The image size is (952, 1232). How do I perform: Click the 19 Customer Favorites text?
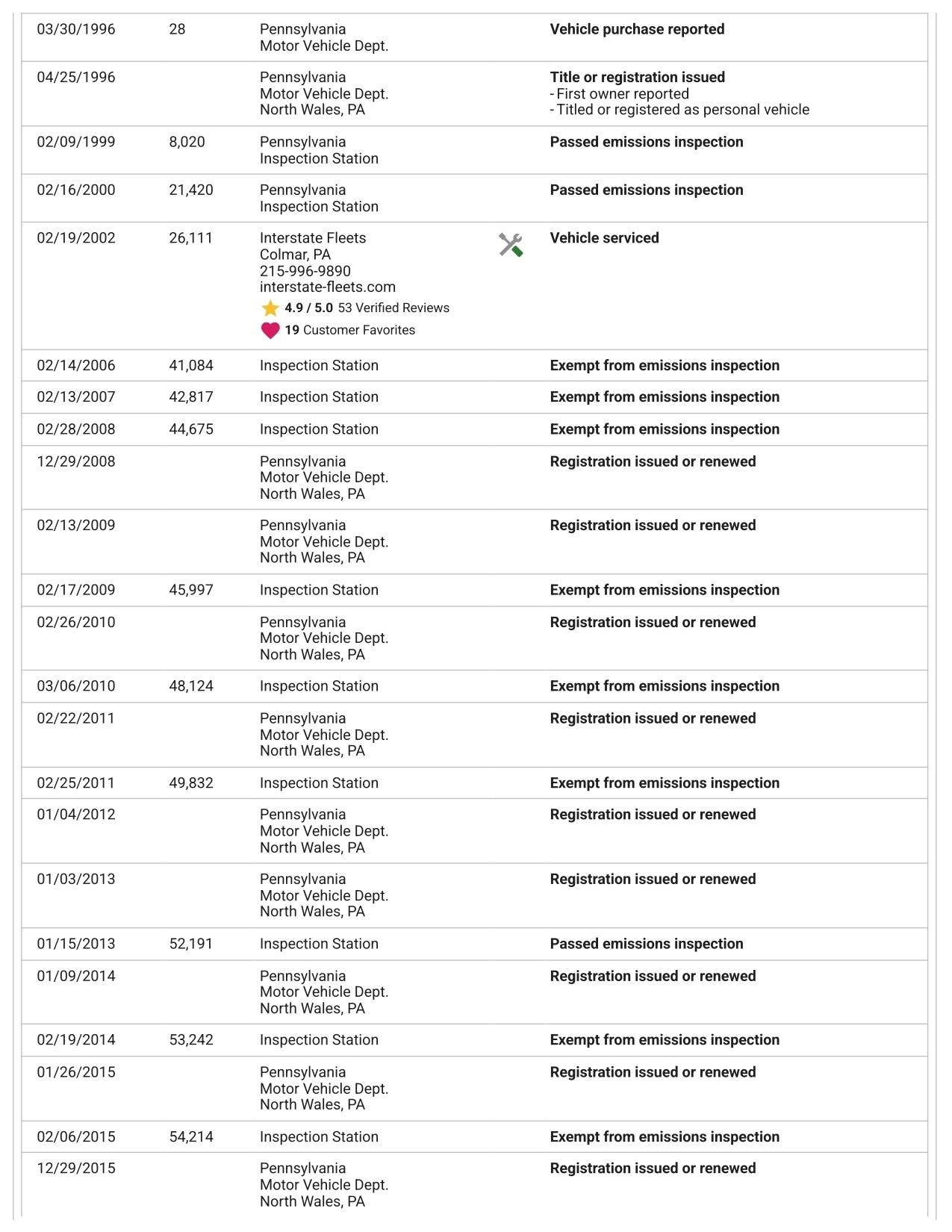(349, 330)
